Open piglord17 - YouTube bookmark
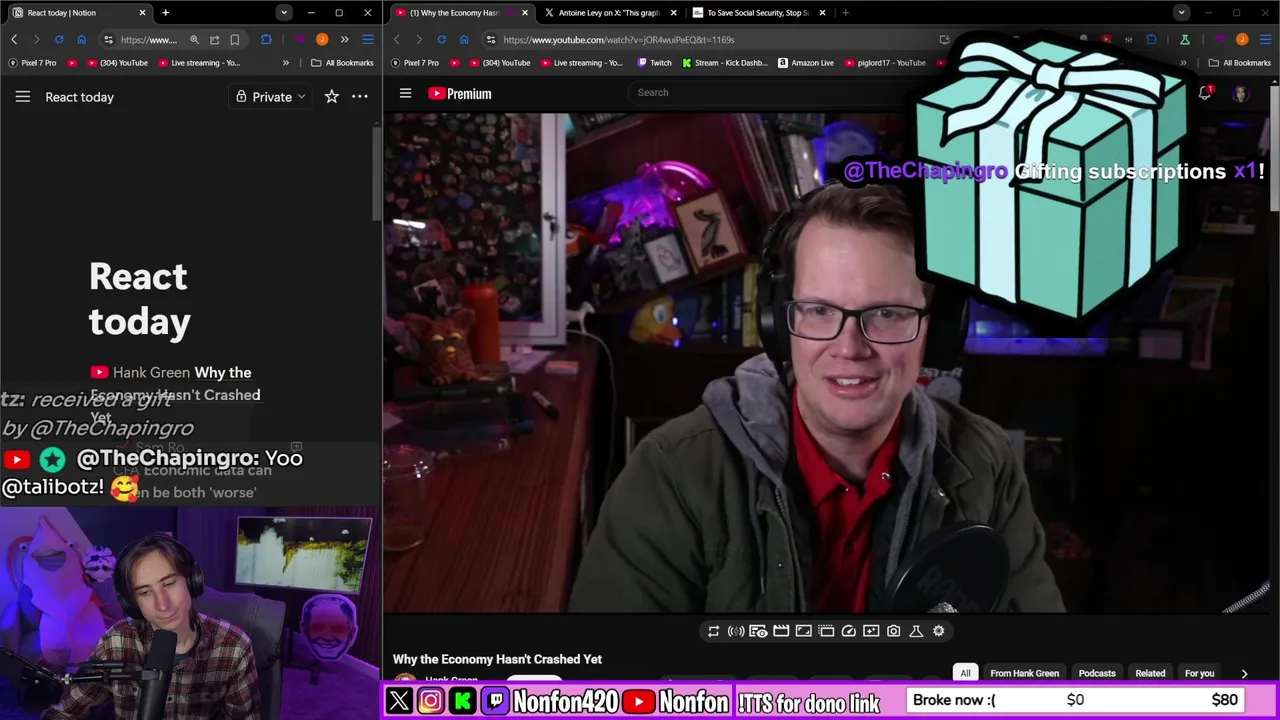 884,63
